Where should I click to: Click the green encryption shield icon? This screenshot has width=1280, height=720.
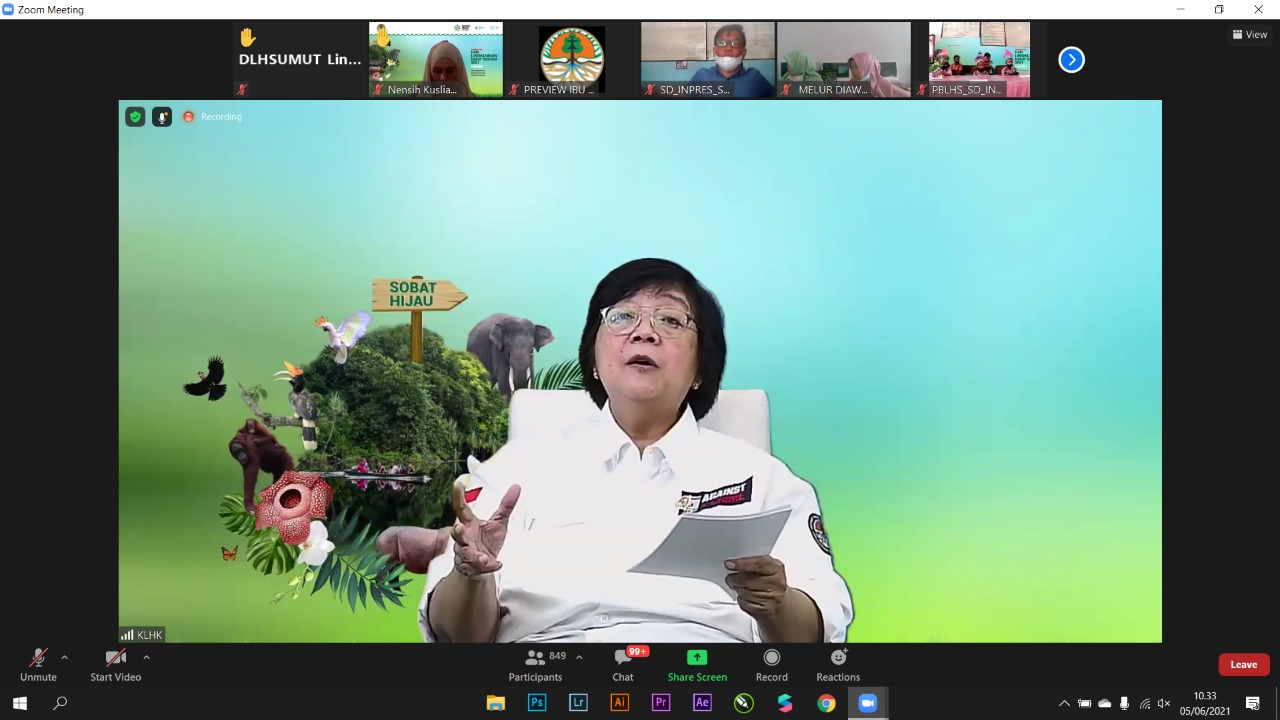pos(135,117)
